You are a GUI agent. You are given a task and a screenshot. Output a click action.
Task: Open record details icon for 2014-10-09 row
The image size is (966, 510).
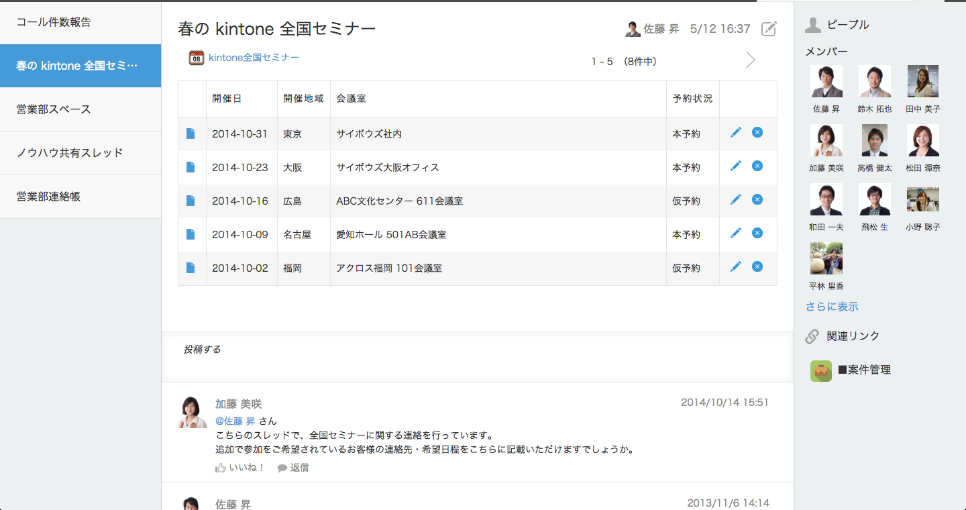pyautogui.click(x=190, y=234)
